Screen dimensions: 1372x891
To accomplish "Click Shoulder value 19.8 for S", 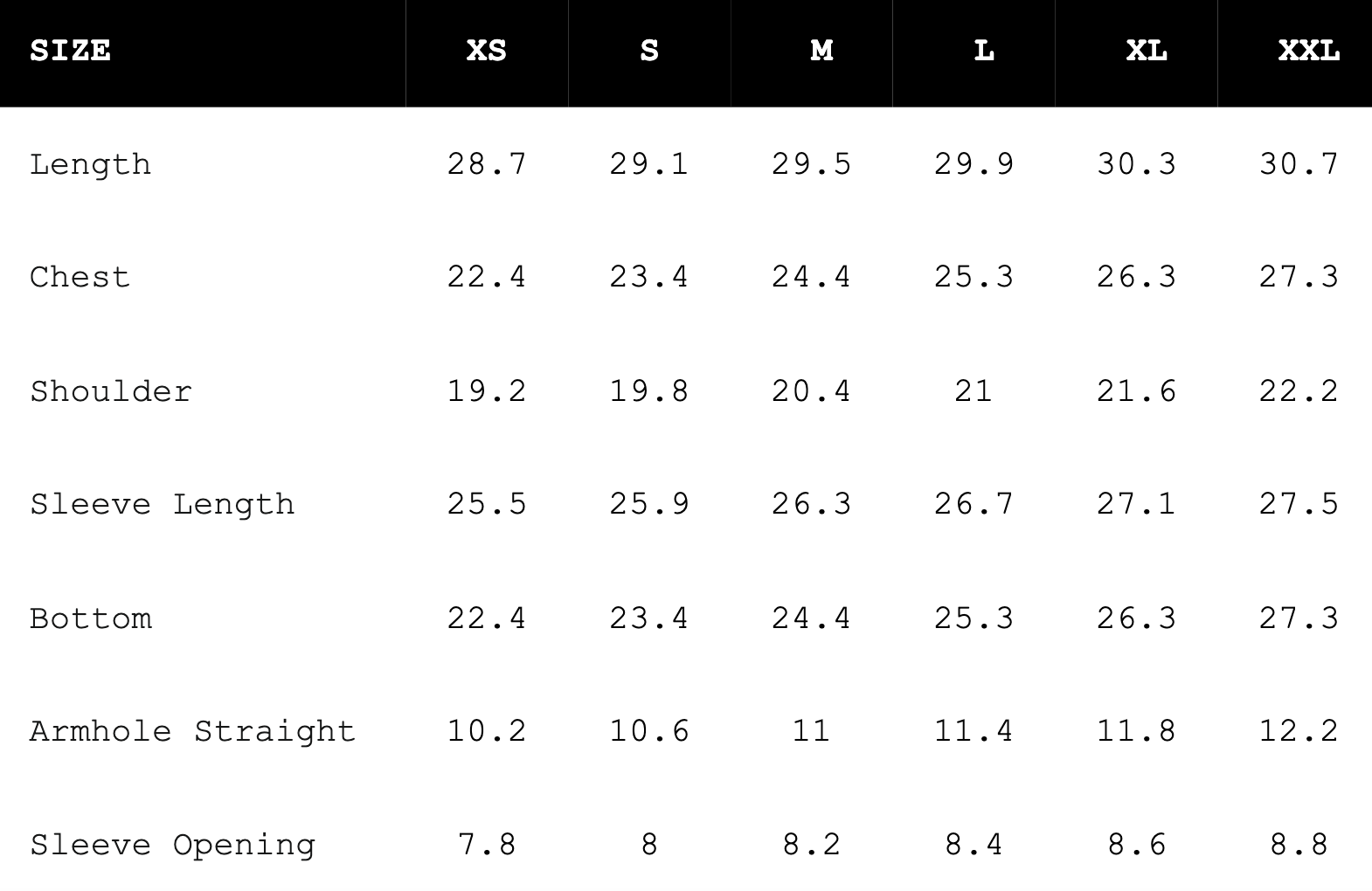I will pos(649,391).
